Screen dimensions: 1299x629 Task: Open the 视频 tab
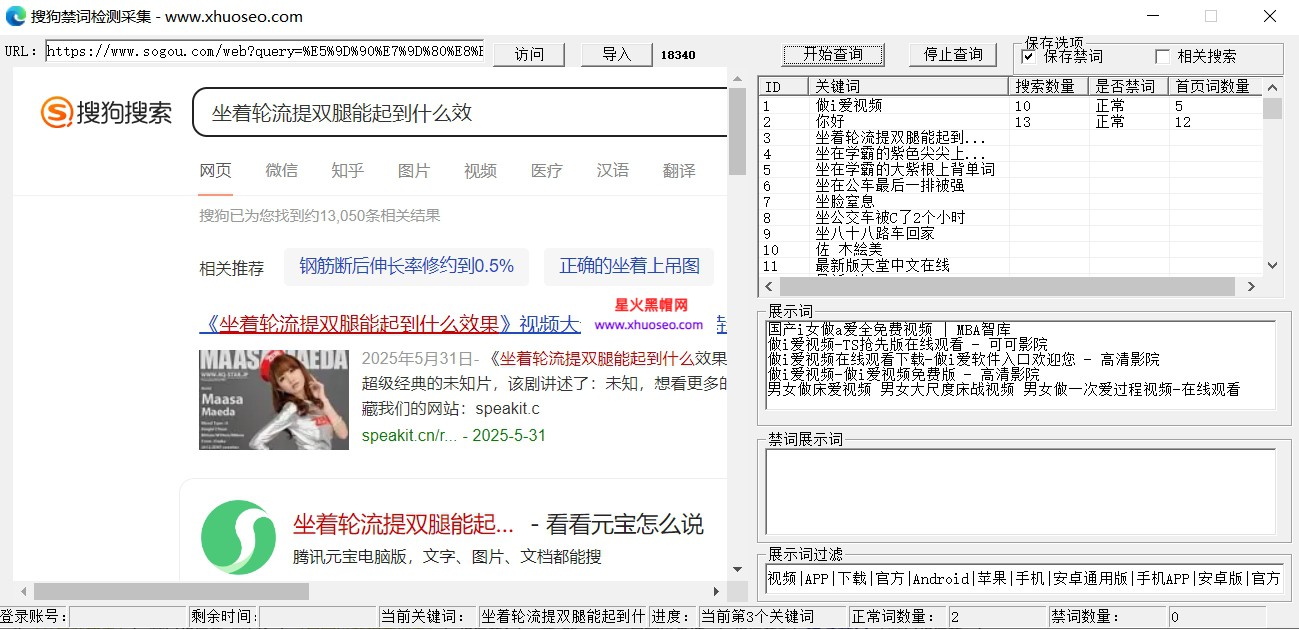coord(480,170)
